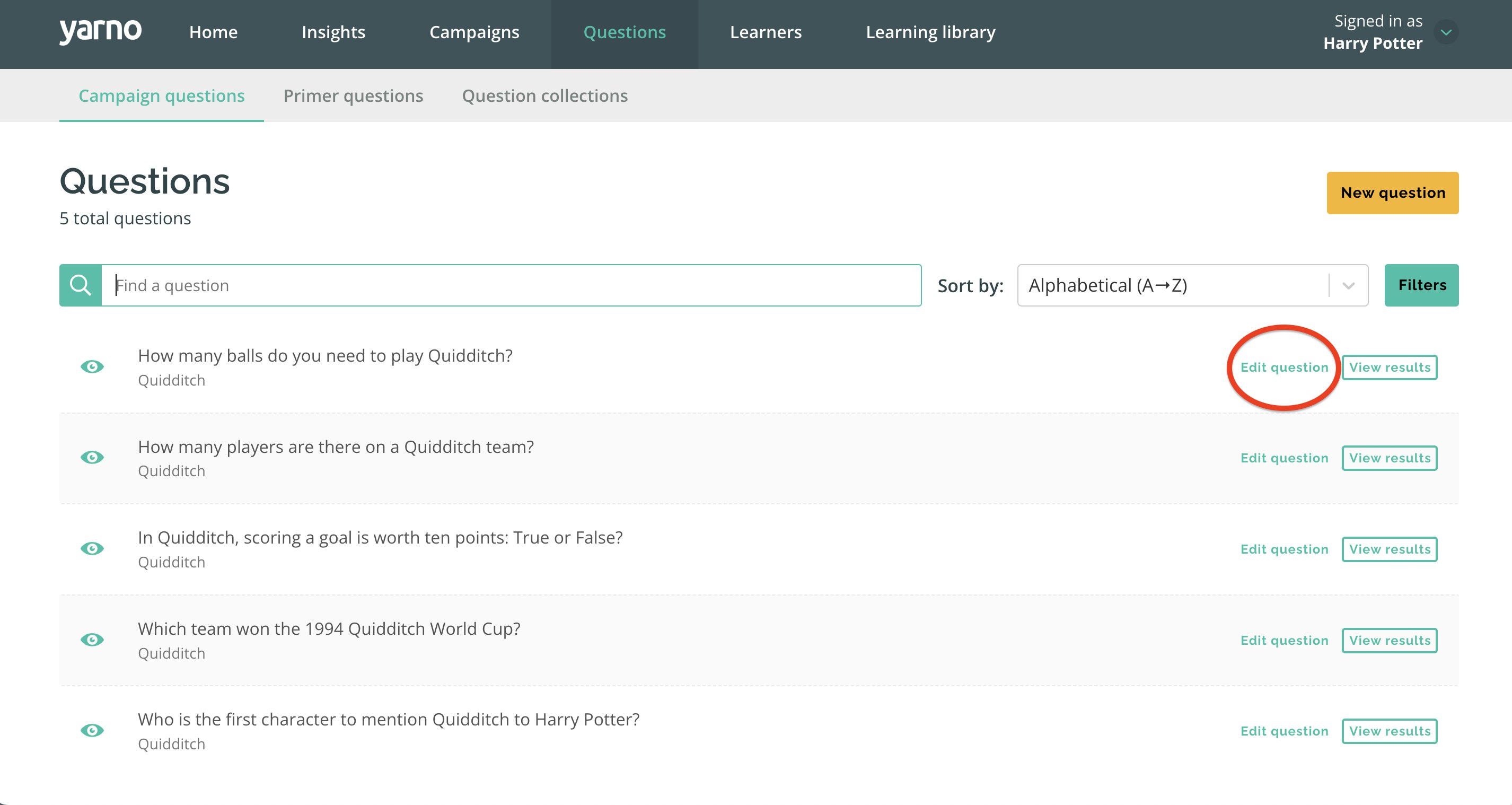View results for 1994 World Cup question
This screenshot has width=1512, height=805.
(1390, 641)
